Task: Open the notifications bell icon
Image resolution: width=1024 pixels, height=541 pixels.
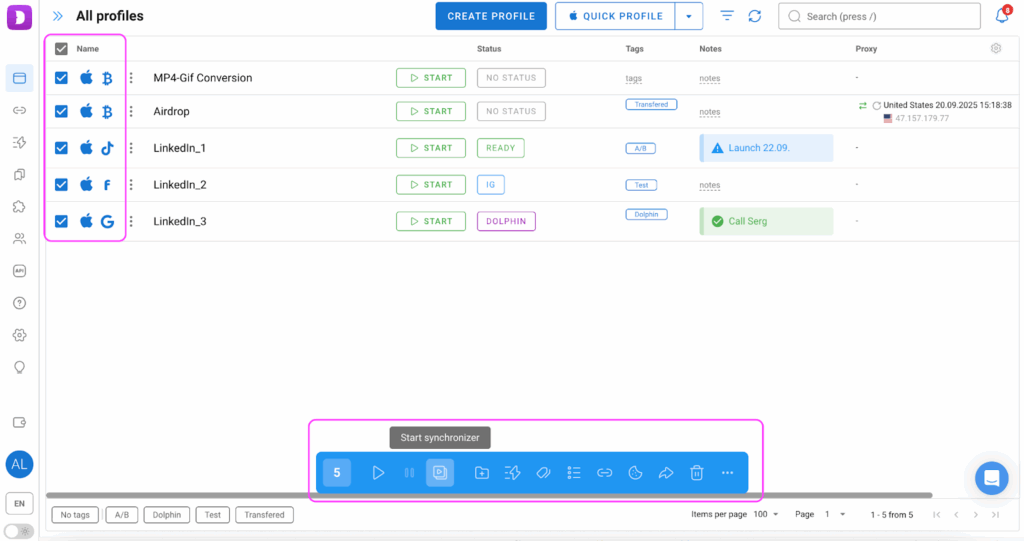Action: [1002, 16]
